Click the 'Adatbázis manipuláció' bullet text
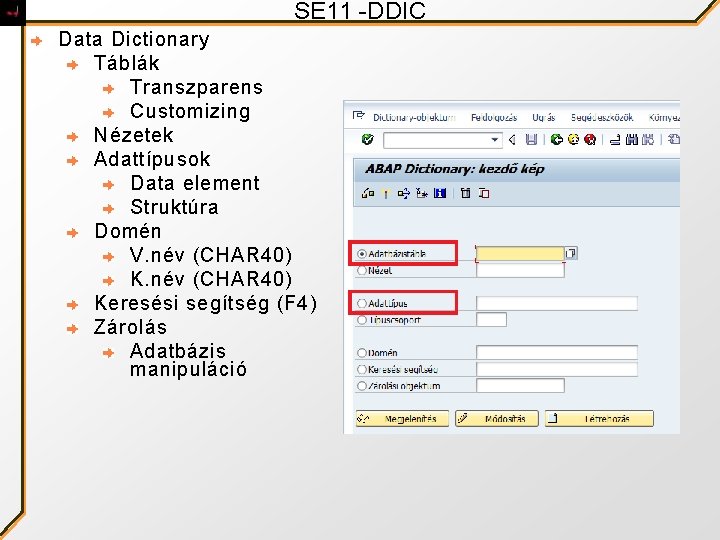The image size is (720, 540). click(188, 360)
